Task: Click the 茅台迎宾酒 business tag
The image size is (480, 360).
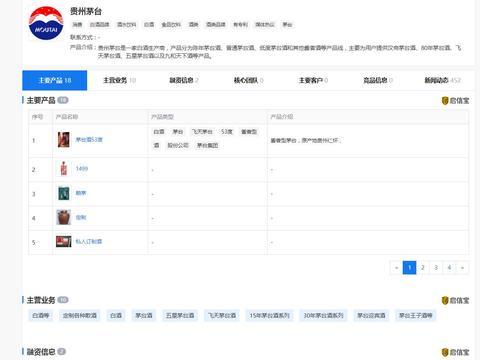Action: pos(371,315)
